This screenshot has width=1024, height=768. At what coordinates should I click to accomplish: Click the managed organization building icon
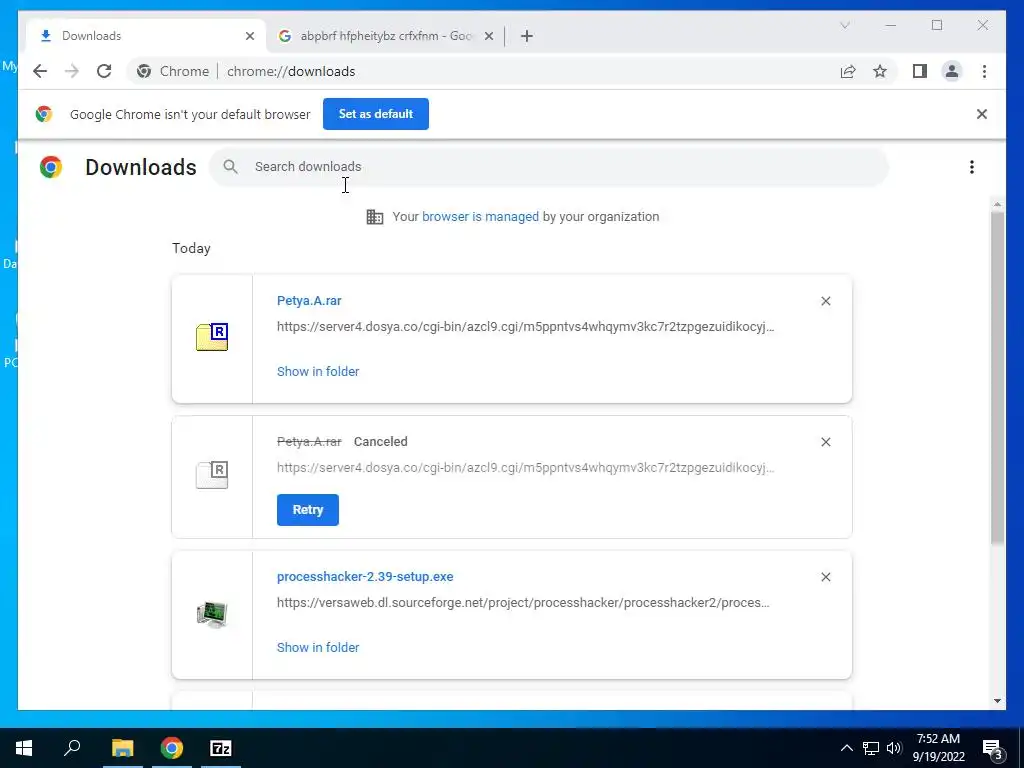[375, 217]
